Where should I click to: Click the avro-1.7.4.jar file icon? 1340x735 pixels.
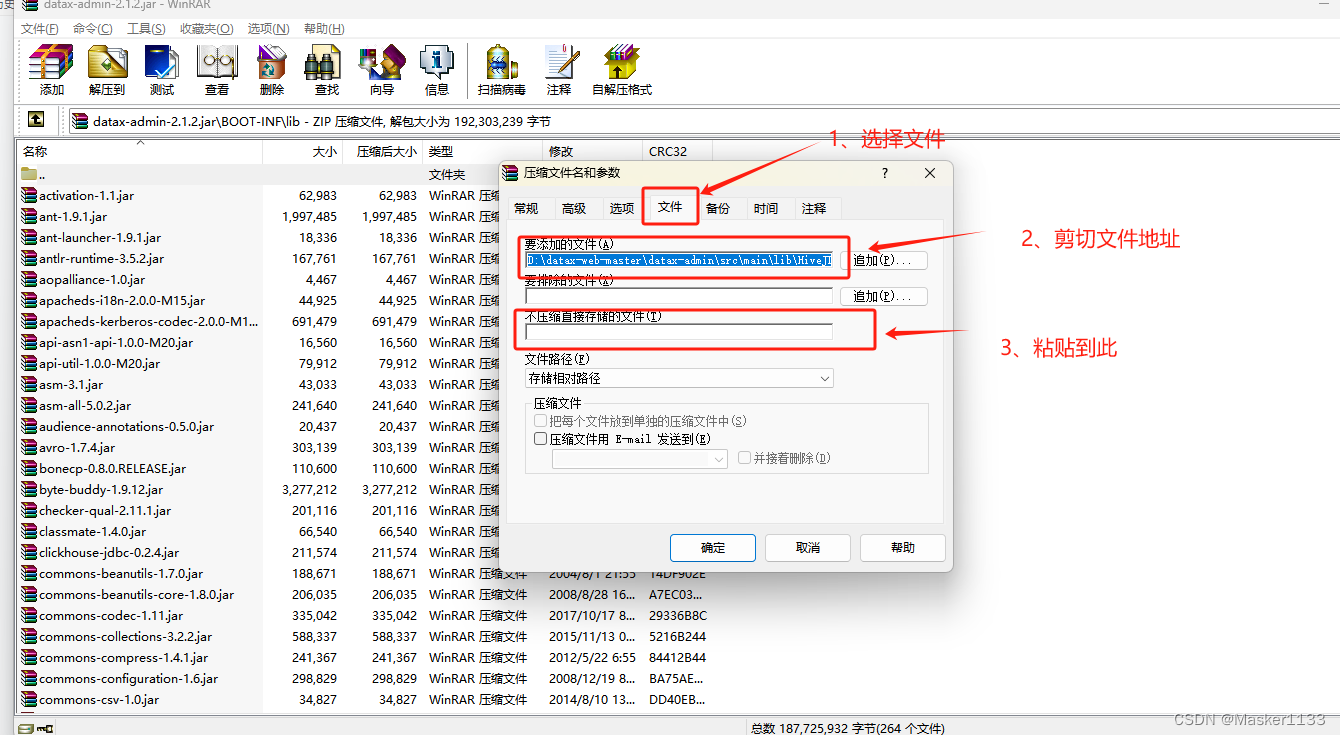point(29,448)
